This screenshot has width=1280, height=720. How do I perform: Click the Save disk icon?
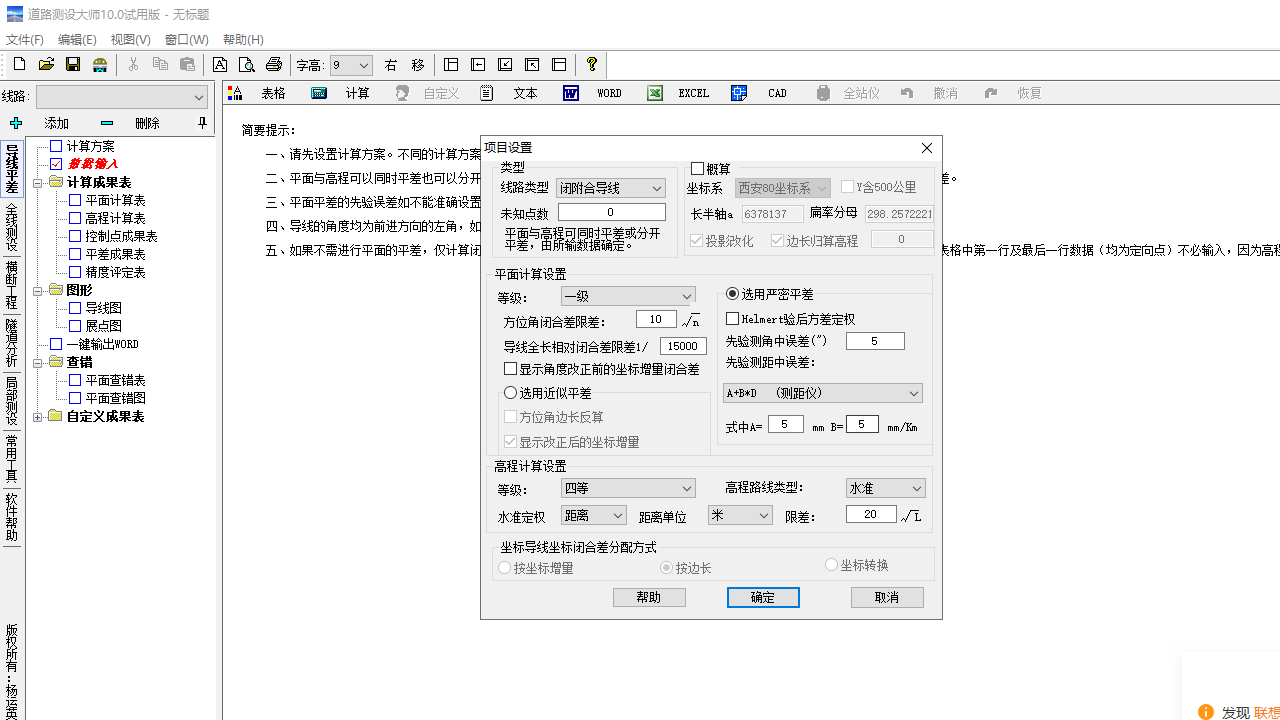click(x=73, y=65)
